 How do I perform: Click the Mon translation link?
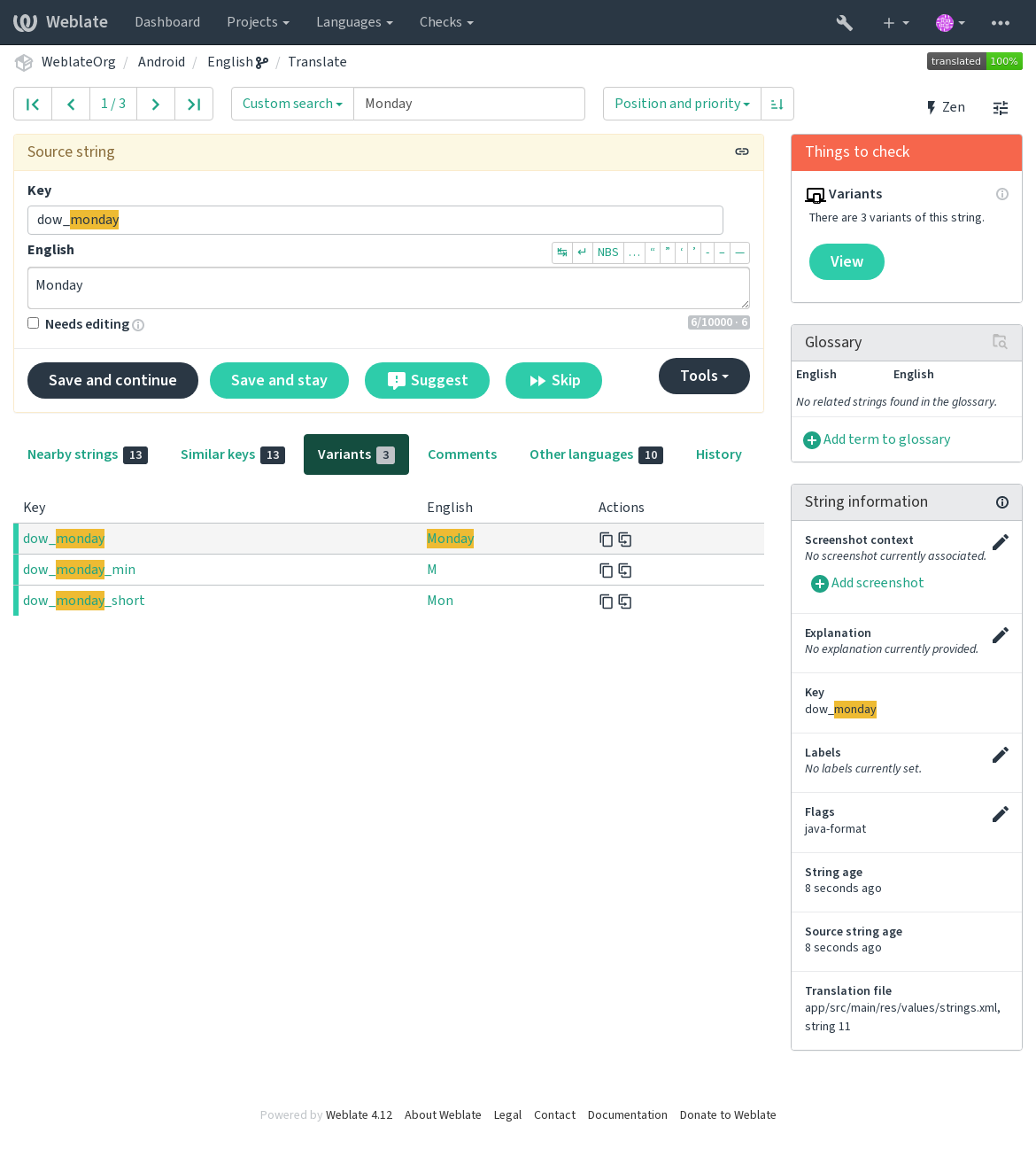point(440,601)
